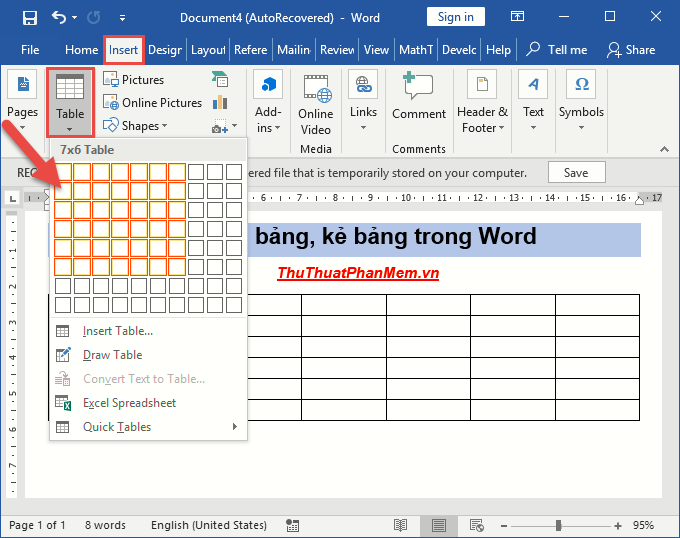The image size is (680, 538).
Task: Click the Page 1 of 1 indicator
Action: pos(37,525)
